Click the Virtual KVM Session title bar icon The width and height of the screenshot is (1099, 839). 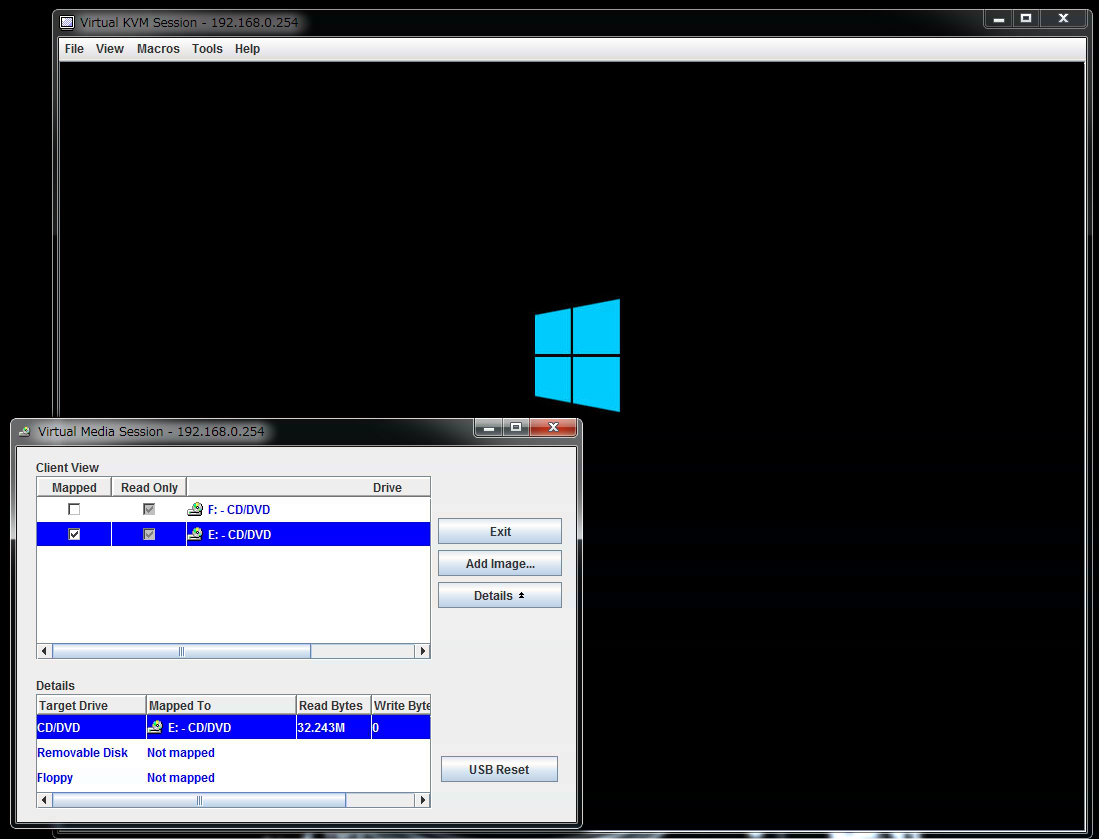click(x=67, y=22)
